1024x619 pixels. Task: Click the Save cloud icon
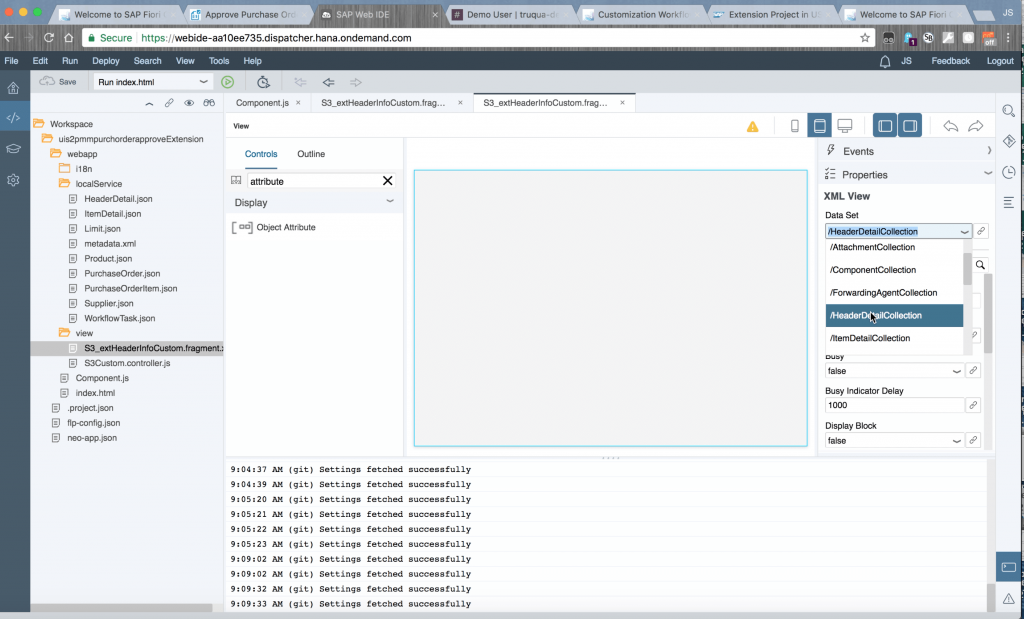(x=47, y=82)
